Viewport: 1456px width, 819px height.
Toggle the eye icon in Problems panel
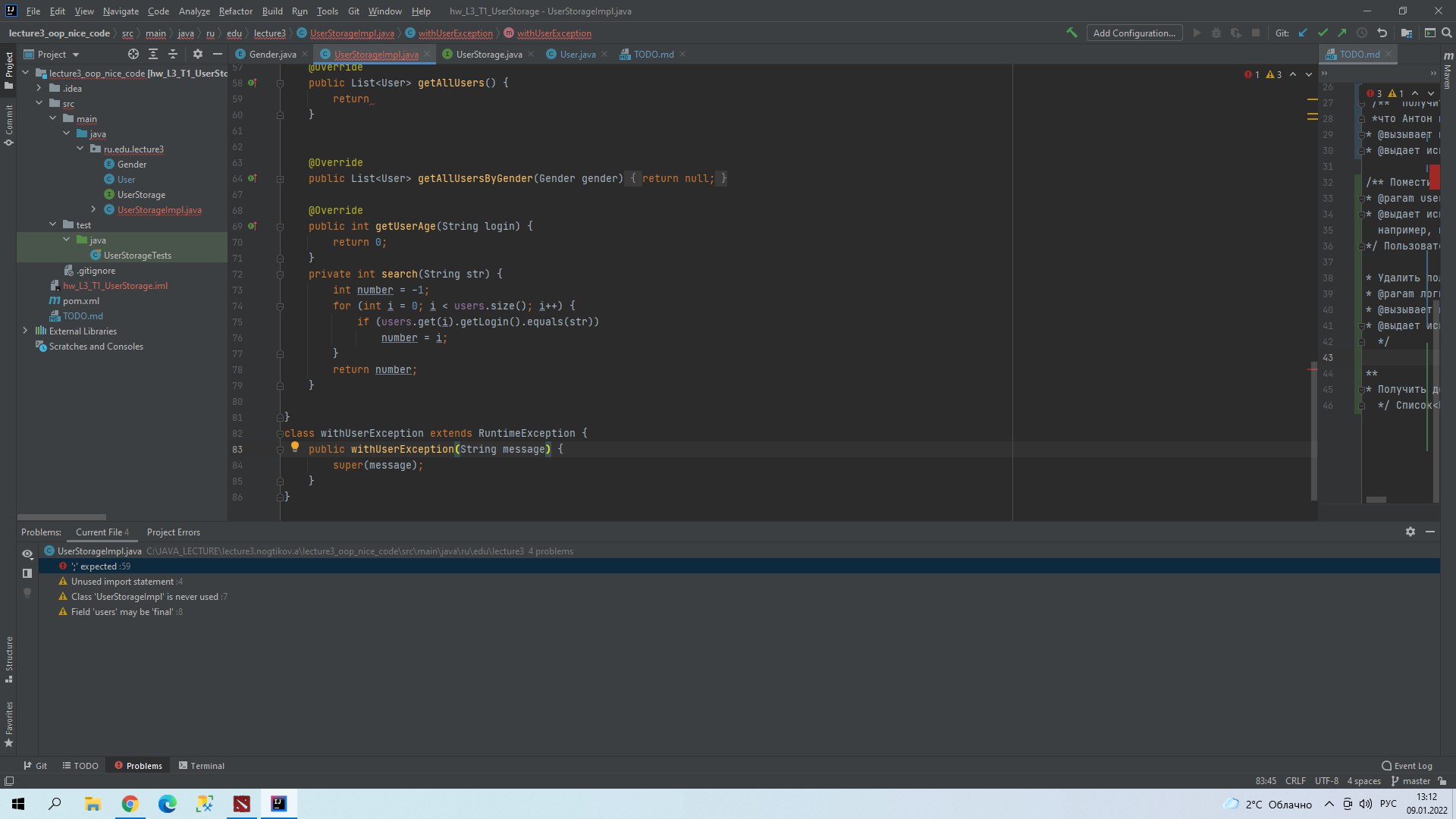tap(27, 554)
